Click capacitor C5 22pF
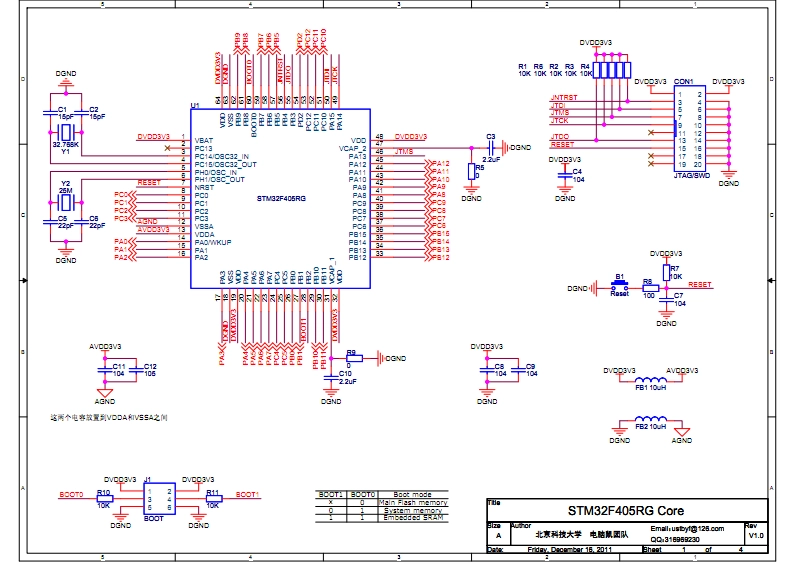 51,222
